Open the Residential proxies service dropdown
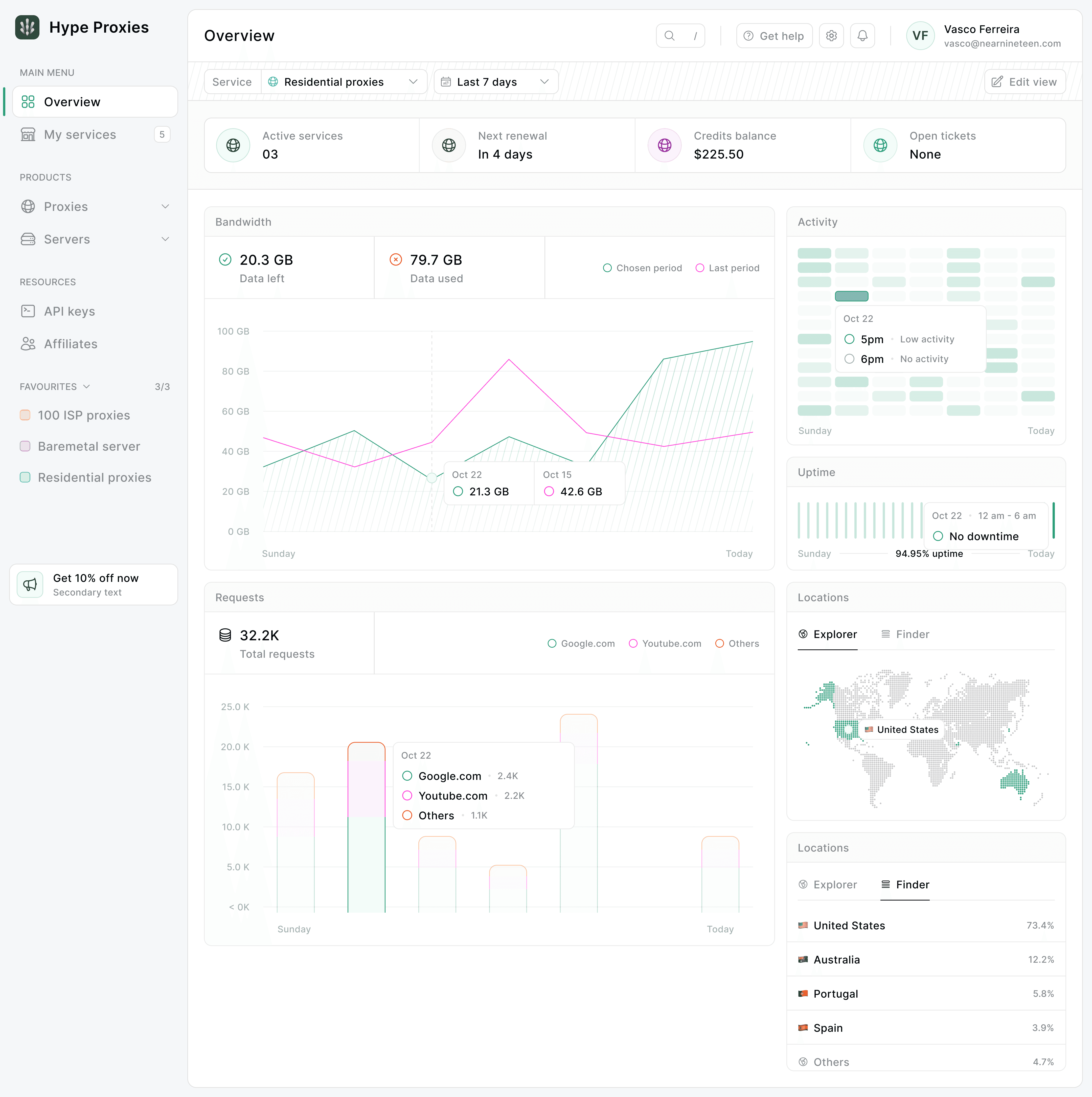Viewport: 1092px width, 1097px height. tap(344, 82)
